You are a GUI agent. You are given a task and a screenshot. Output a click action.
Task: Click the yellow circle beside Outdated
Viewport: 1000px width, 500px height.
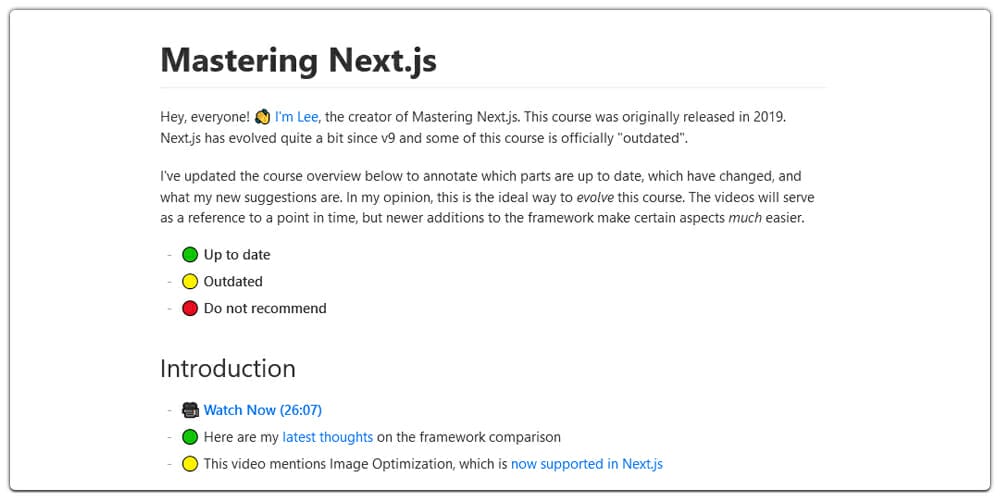click(x=190, y=281)
